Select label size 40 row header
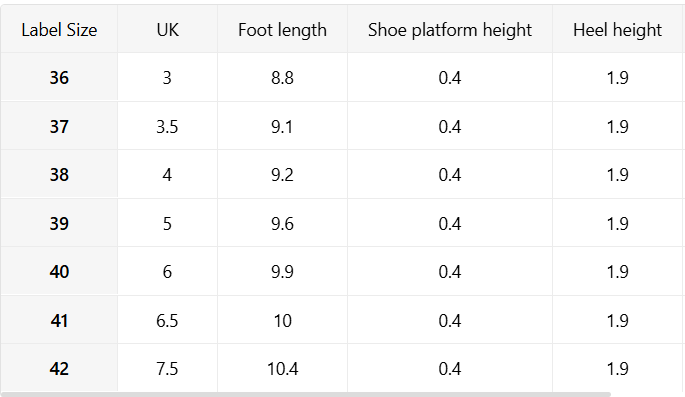This screenshot has width=685, height=397. (59, 272)
